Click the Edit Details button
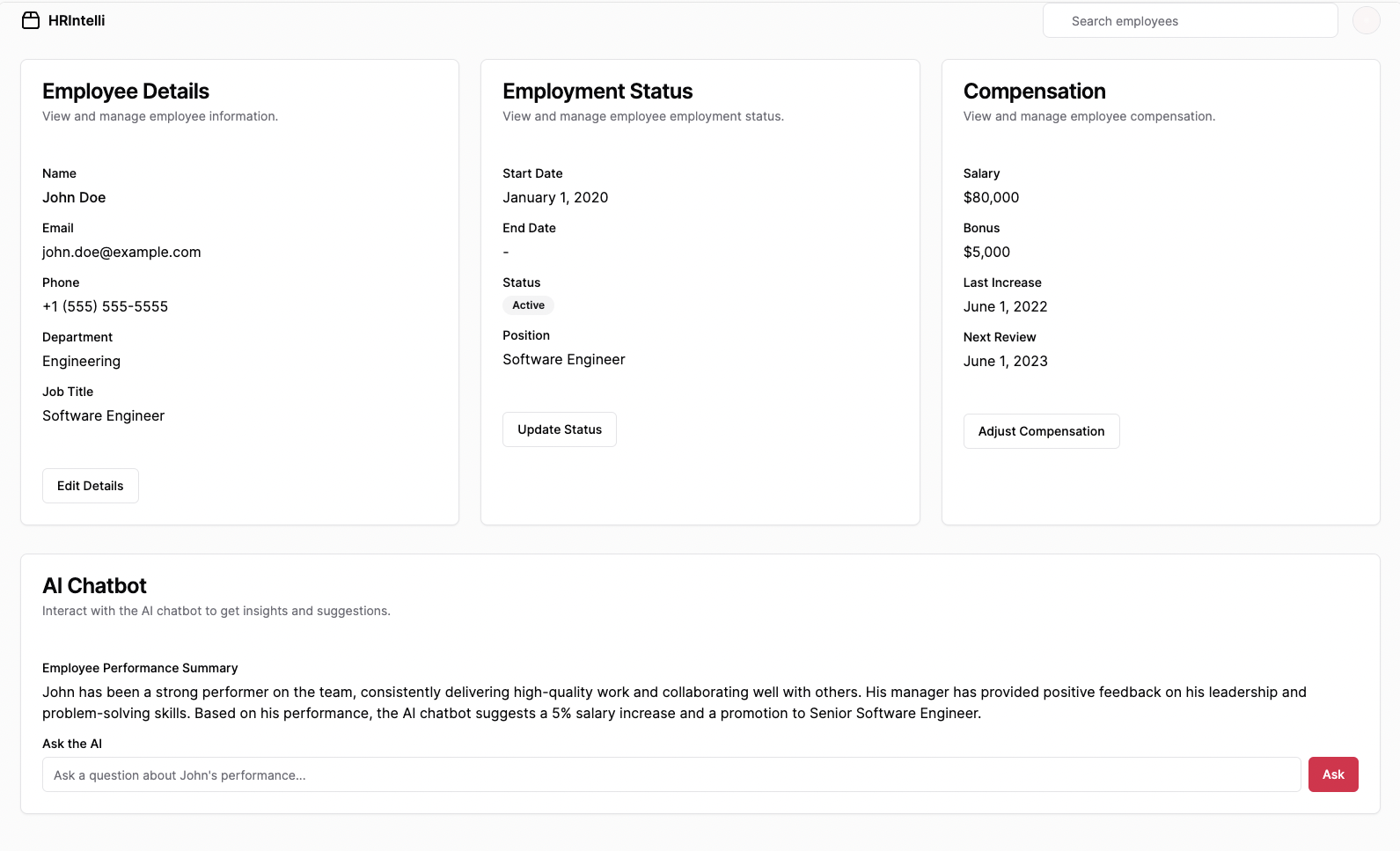1400x851 pixels. (91, 486)
